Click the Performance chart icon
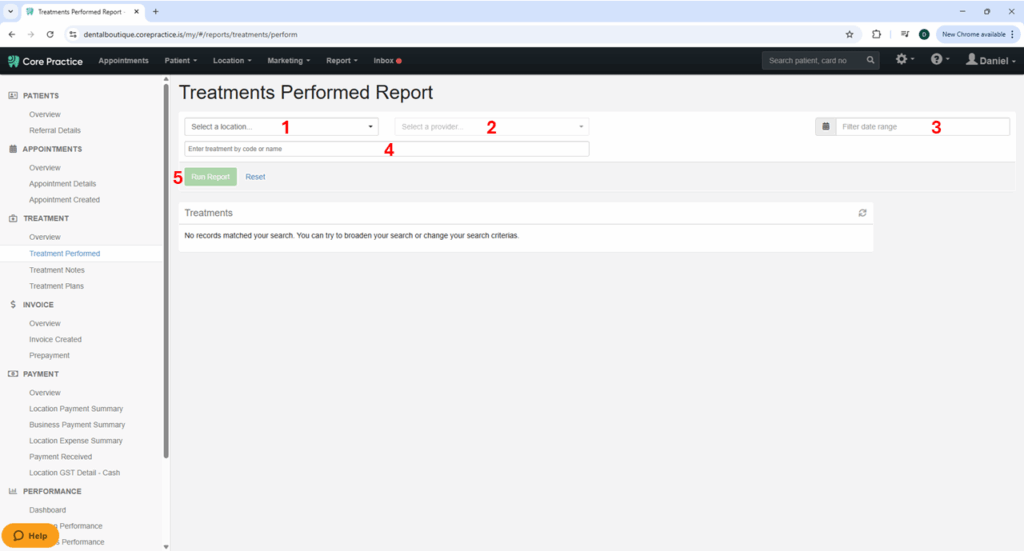This screenshot has width=1024, height=551. click(x=13, y=491)
